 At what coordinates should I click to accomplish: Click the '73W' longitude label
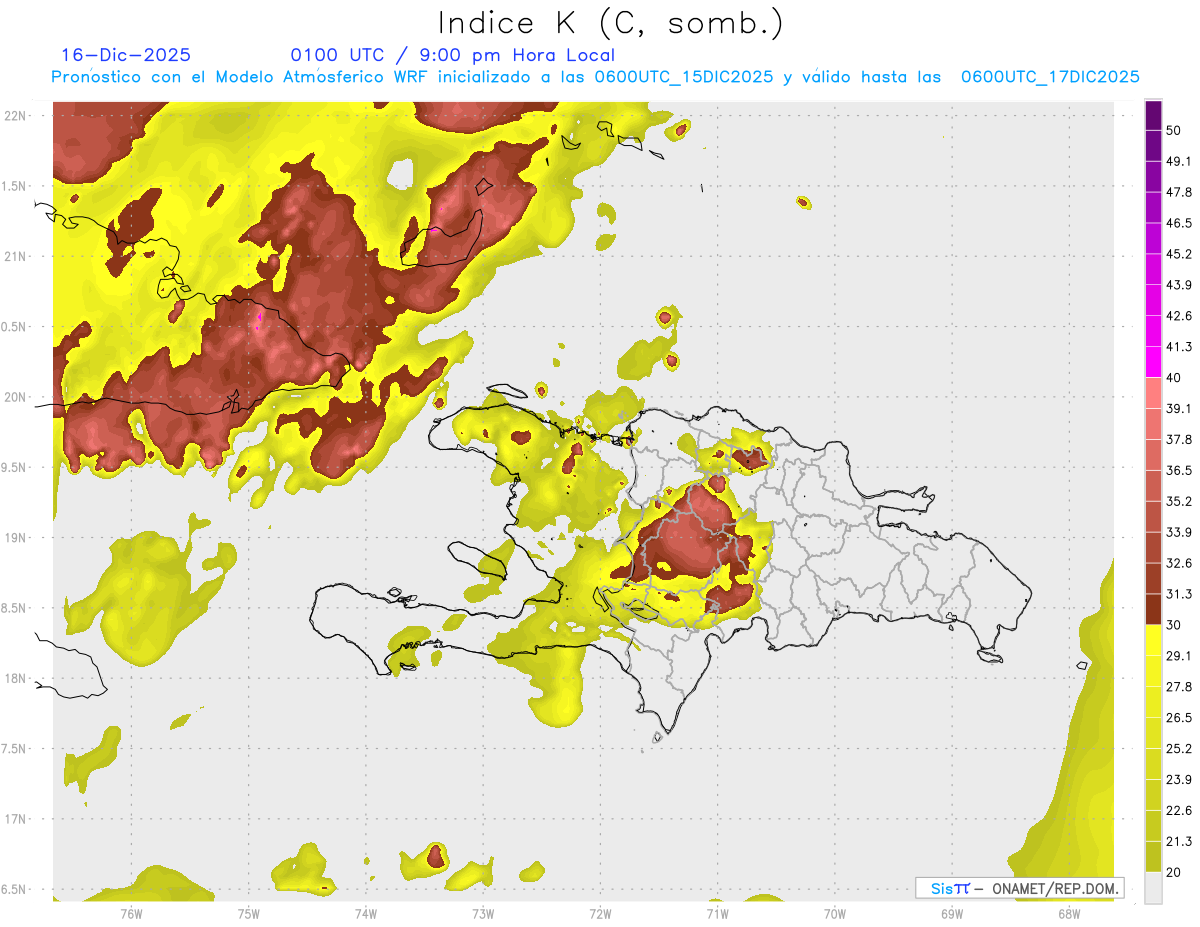pos(483,914)
